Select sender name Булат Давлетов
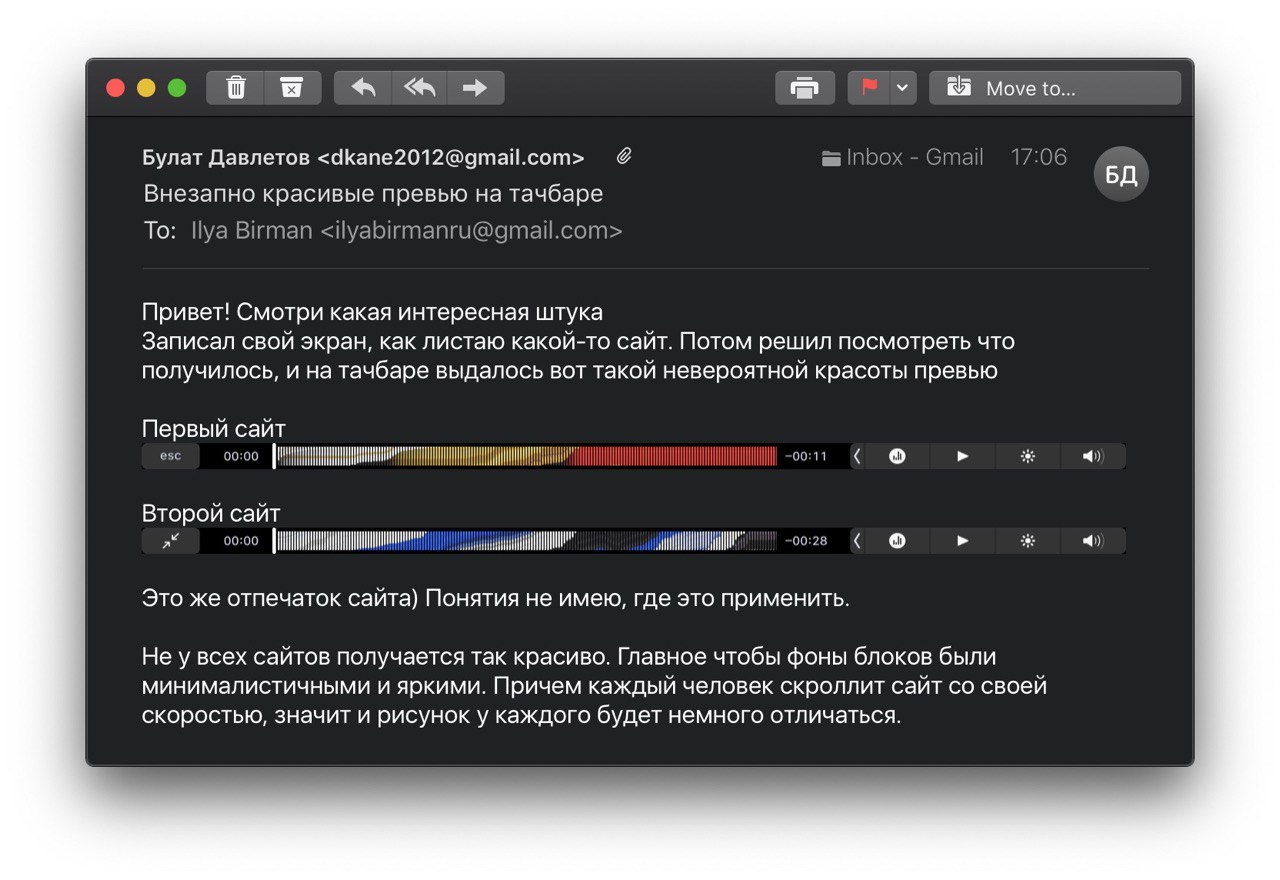This screenshot has width=1280, height=880. pyautogui.click(x=227, y=157)
